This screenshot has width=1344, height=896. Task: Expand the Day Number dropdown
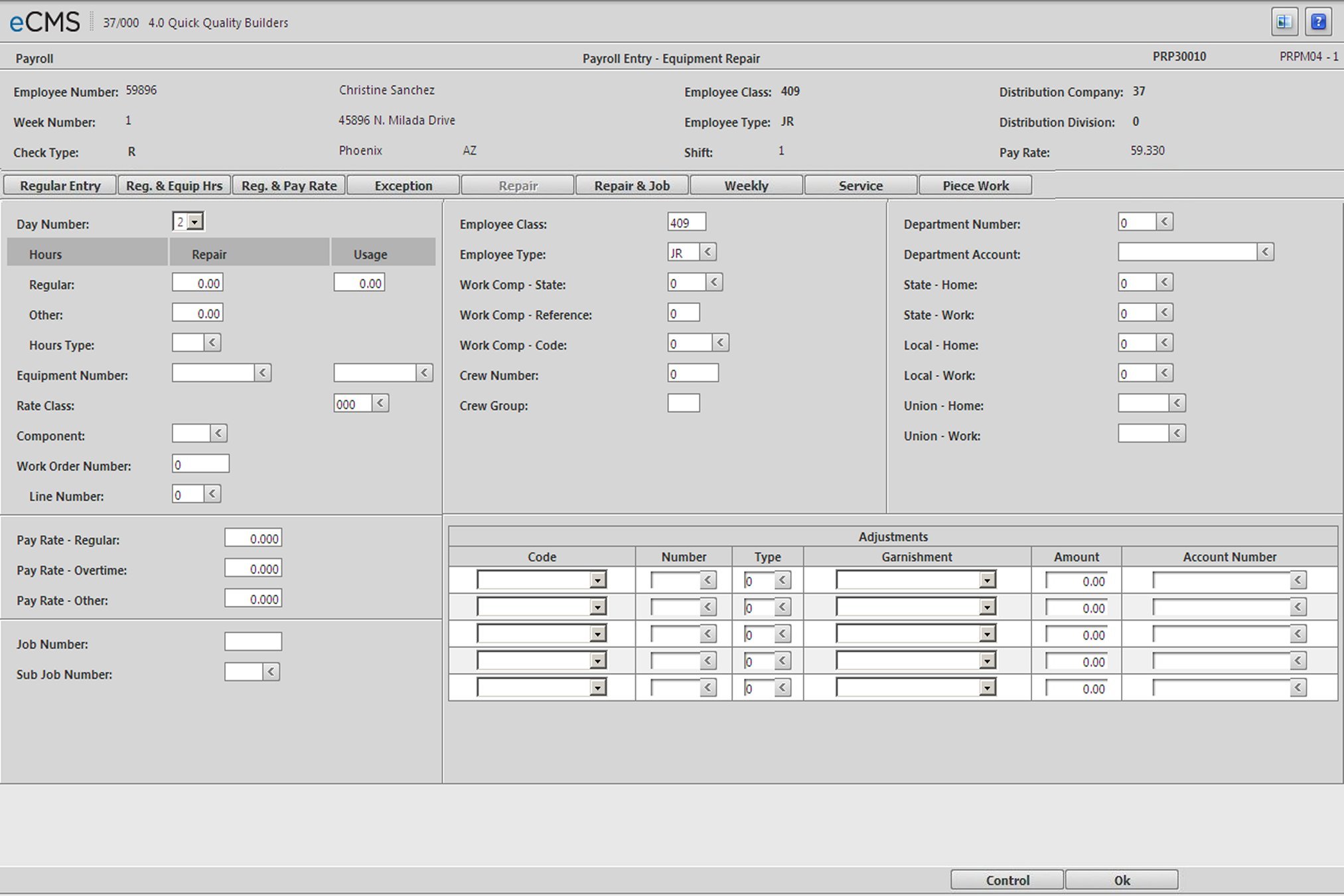pyautogui.click(x=195, y=222)
